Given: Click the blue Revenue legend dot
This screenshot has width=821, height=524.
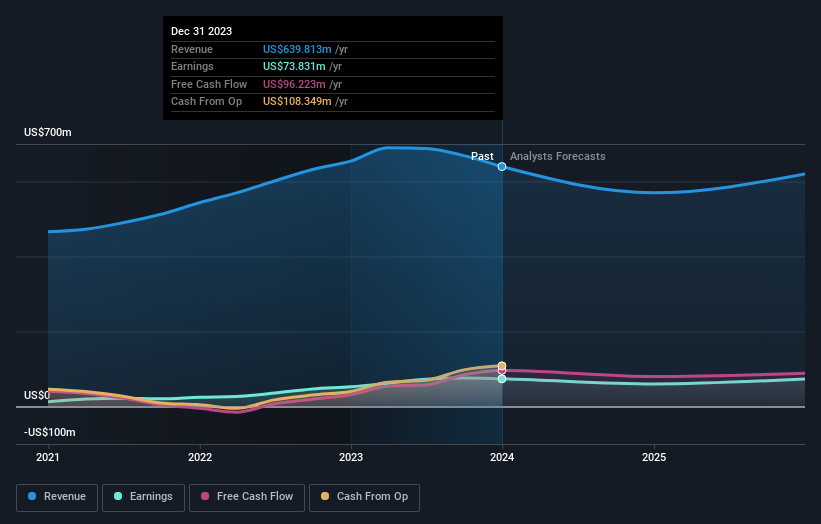Looking at the screenshot, I should tap(32, 496).
